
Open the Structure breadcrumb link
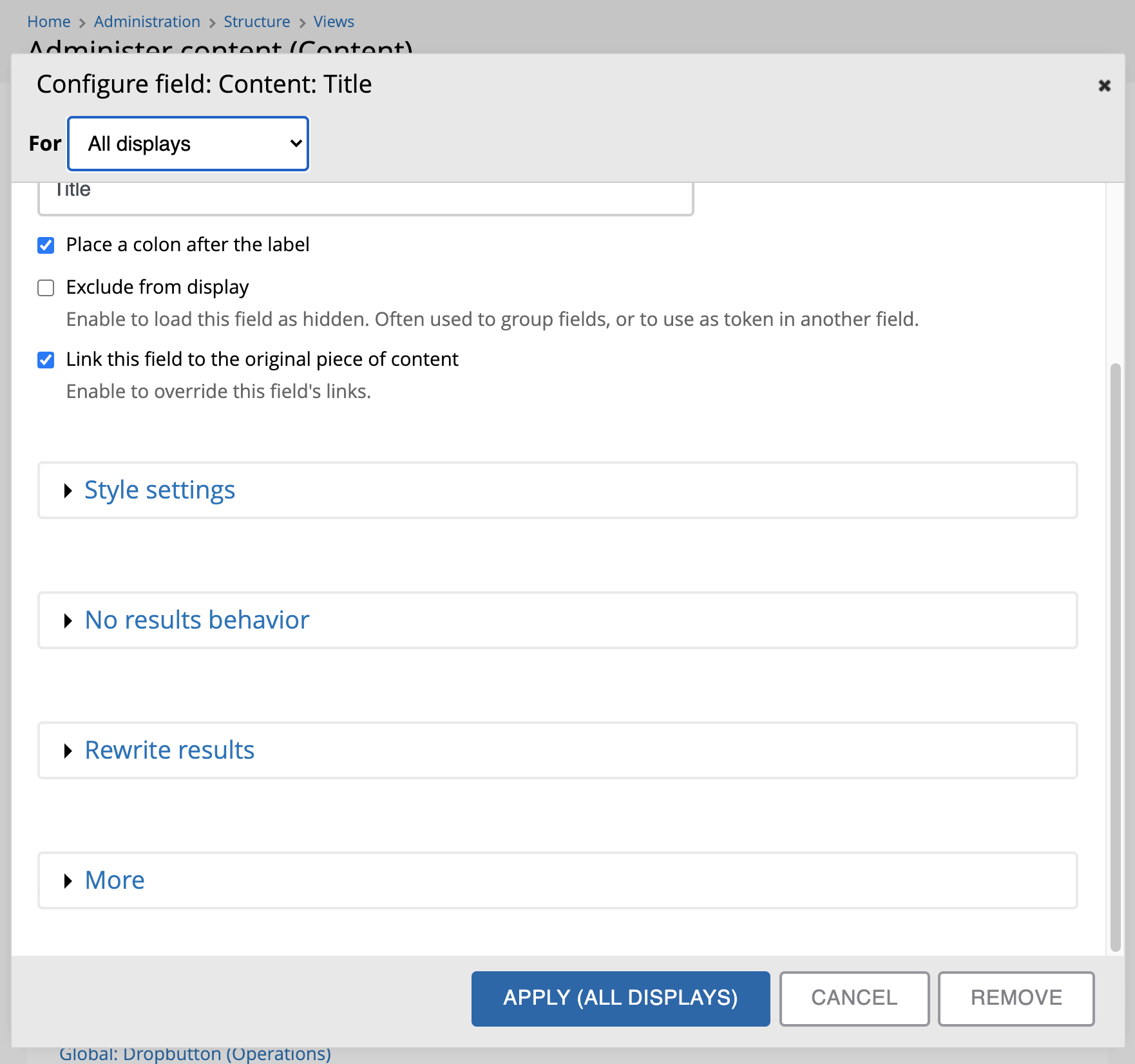256,21
